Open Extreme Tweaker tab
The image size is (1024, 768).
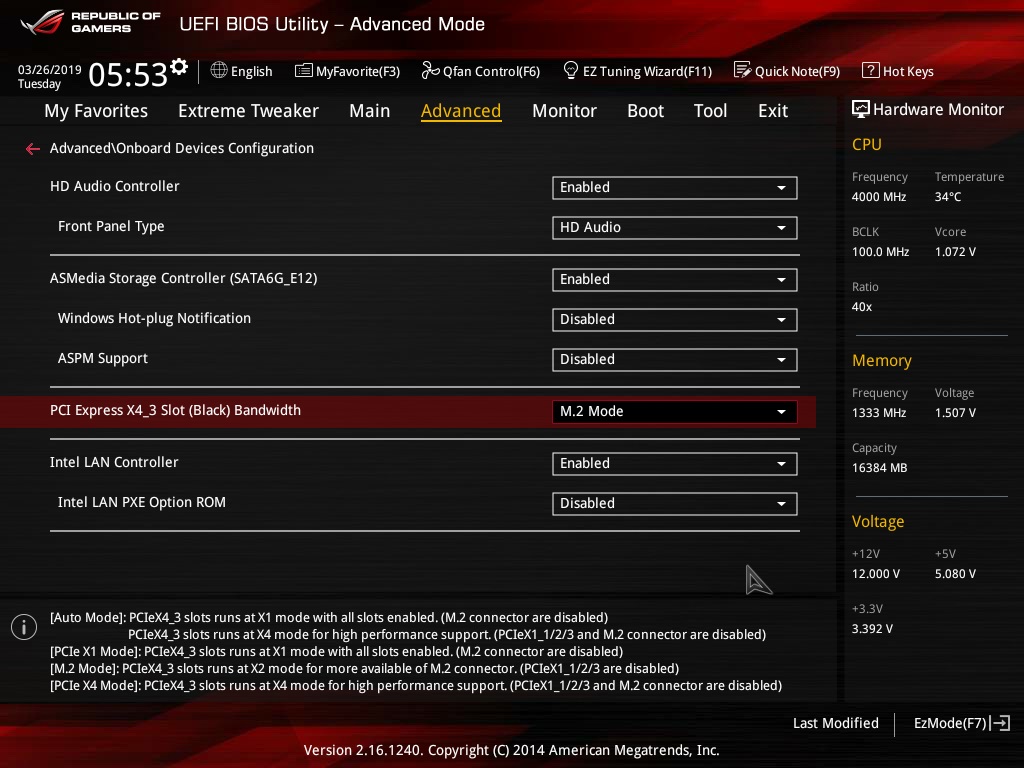[248, 111]
